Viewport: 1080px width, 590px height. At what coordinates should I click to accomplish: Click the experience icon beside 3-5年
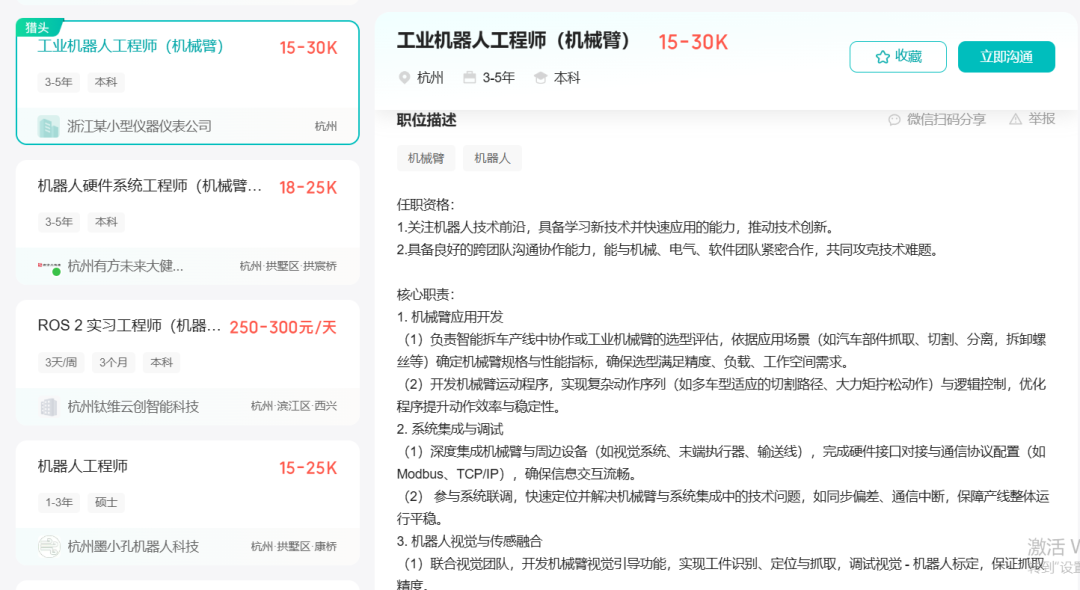pyautogui.click(x=469, y=78)
